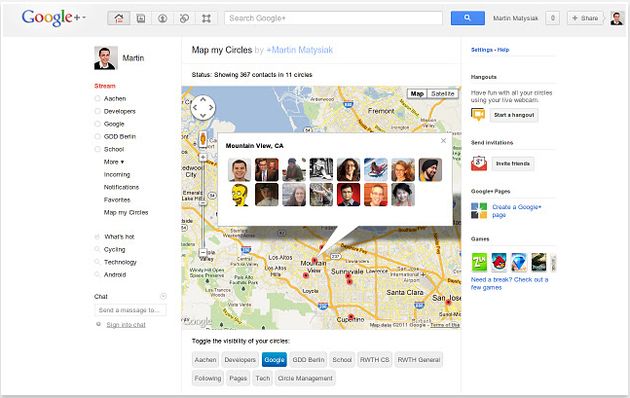Toggle off the highlighted Google circle
Viewport: 630px width, 398px height.
click(274, 360)
